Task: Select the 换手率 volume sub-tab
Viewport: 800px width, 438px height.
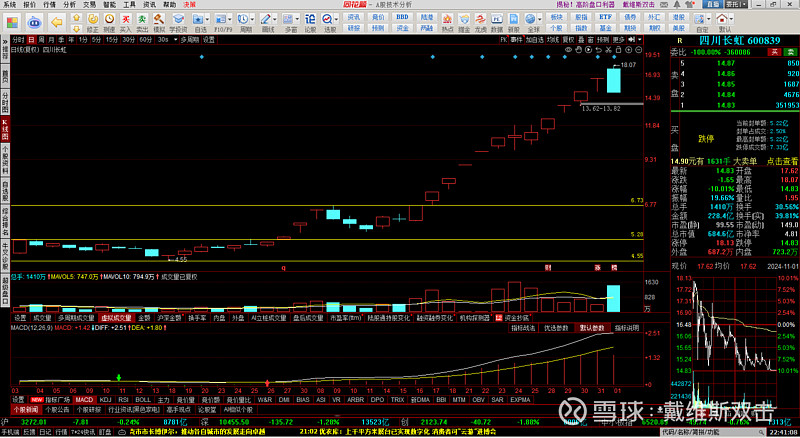Action: tap(197, 318)
